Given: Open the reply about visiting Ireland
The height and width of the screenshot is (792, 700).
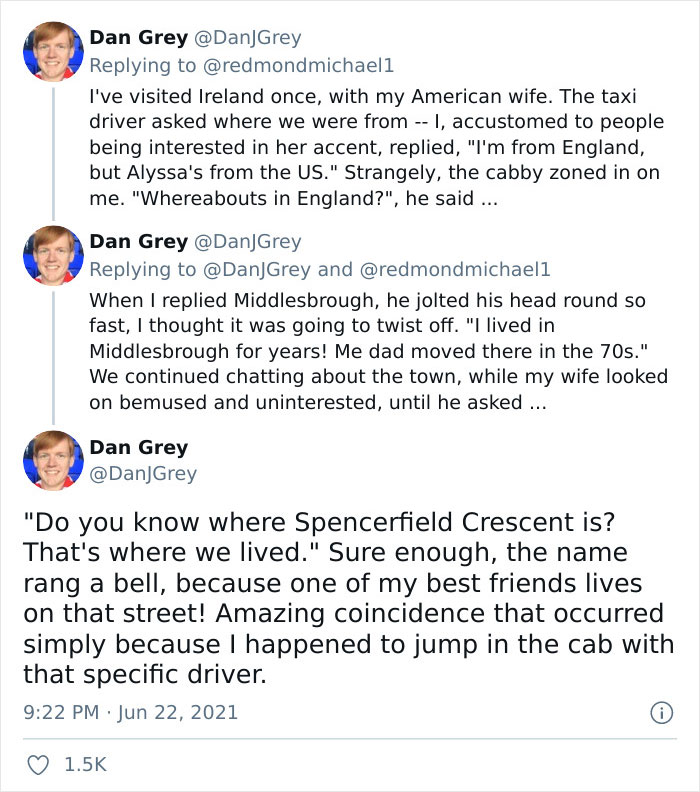Looking at the screenshot, I should (x=375, y=148).
